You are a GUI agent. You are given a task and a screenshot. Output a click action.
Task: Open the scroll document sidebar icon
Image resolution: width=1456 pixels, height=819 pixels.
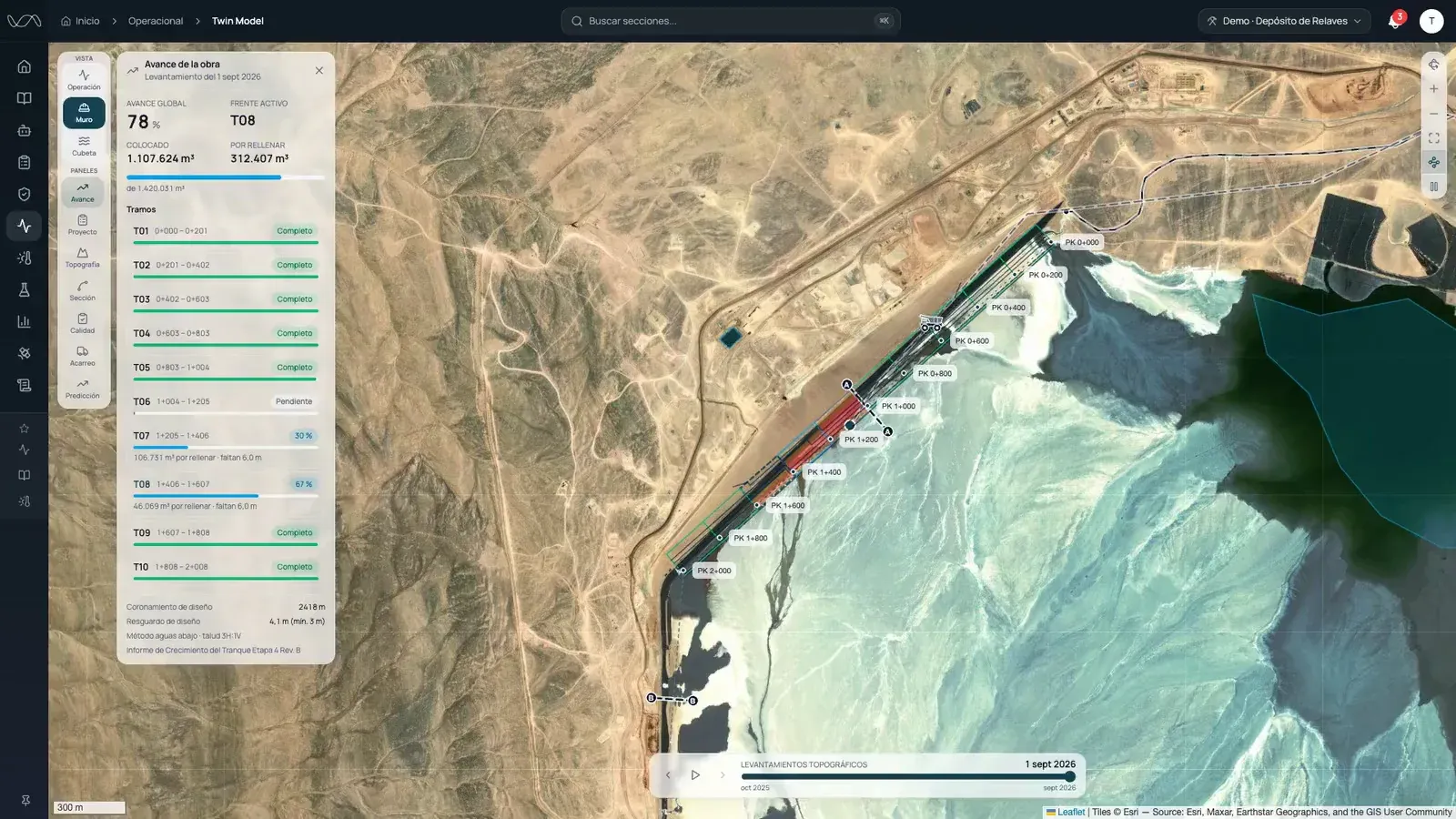pyautogui.click(x=25, y=385)
